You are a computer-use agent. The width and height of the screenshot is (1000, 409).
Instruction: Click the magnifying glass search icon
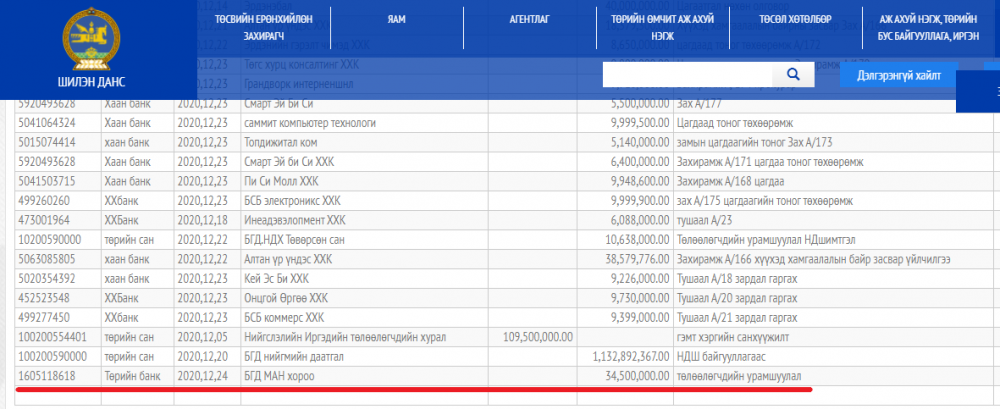(794, 75)
